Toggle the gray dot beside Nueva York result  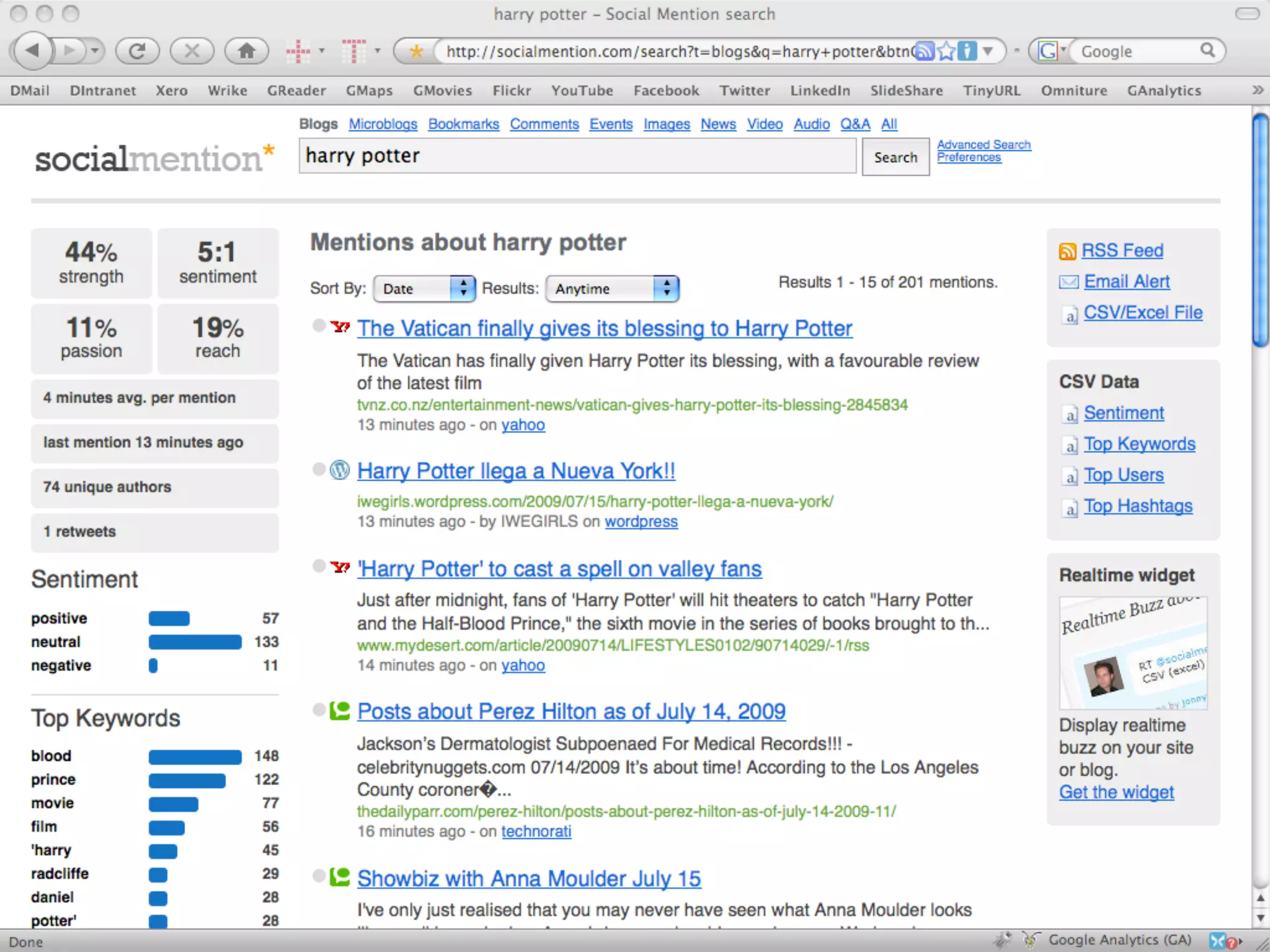click(319, 469)
